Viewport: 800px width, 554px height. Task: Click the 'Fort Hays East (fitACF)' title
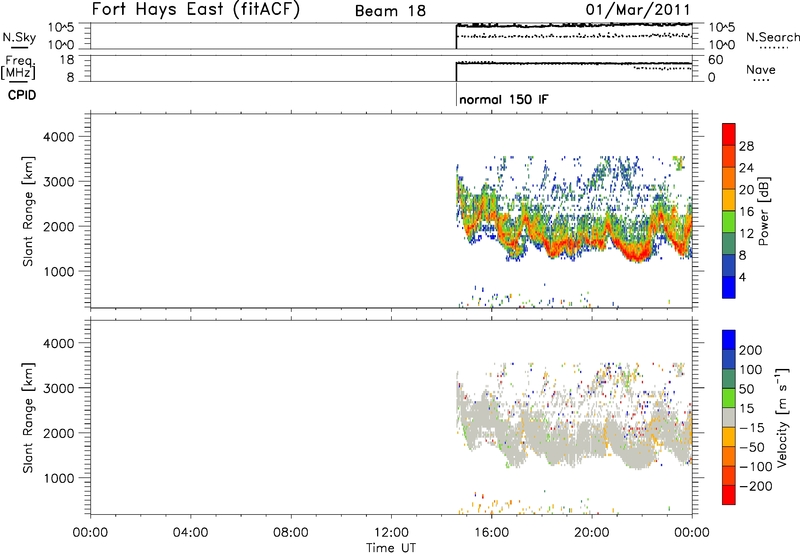pyautogui.click(x=195, y=9)
